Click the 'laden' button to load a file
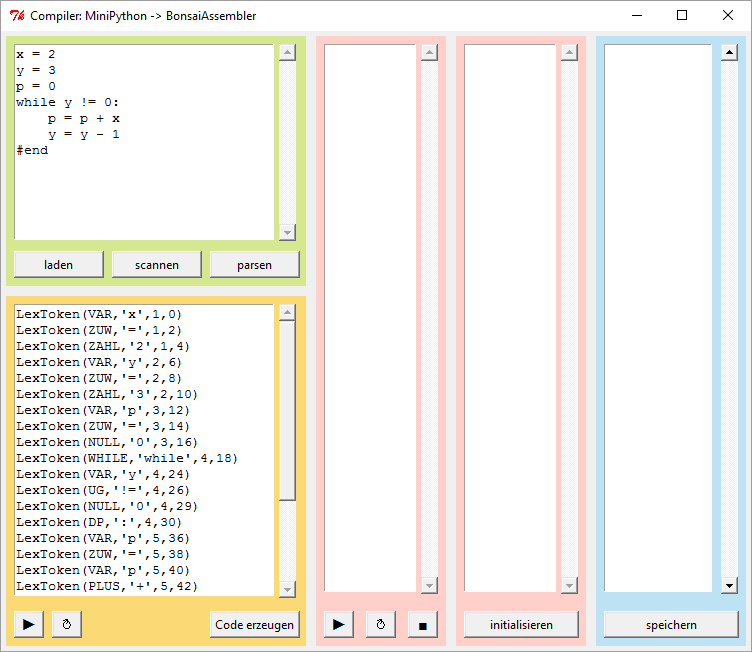 [59, 264]
